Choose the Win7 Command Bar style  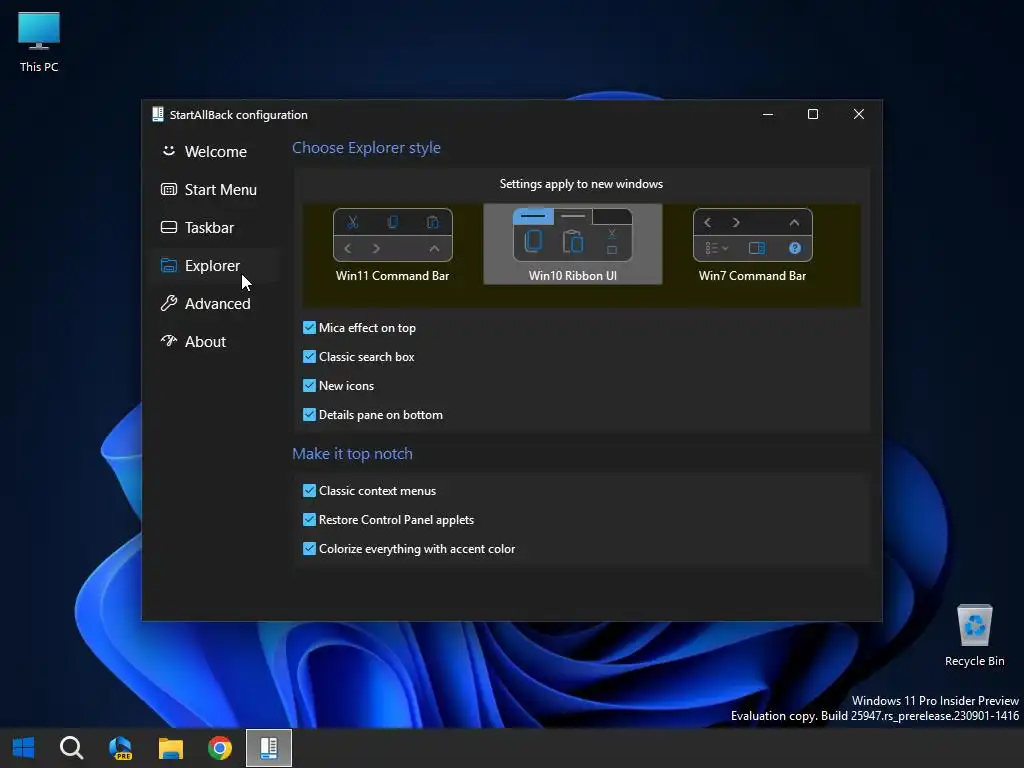[x=752, y=245]
